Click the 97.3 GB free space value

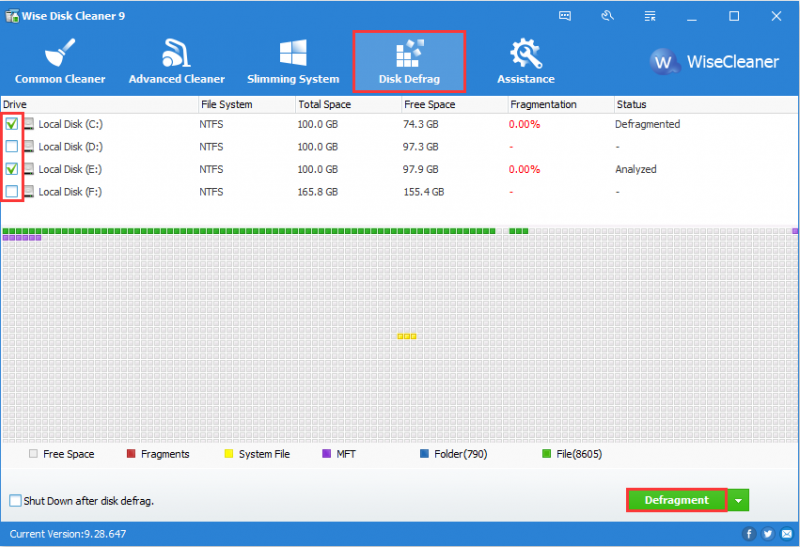(421, 146)
